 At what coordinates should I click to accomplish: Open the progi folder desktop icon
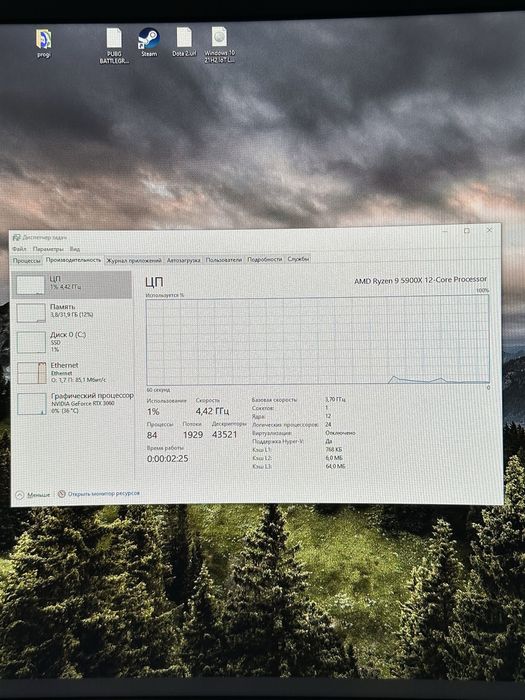(x=44, y=43)
